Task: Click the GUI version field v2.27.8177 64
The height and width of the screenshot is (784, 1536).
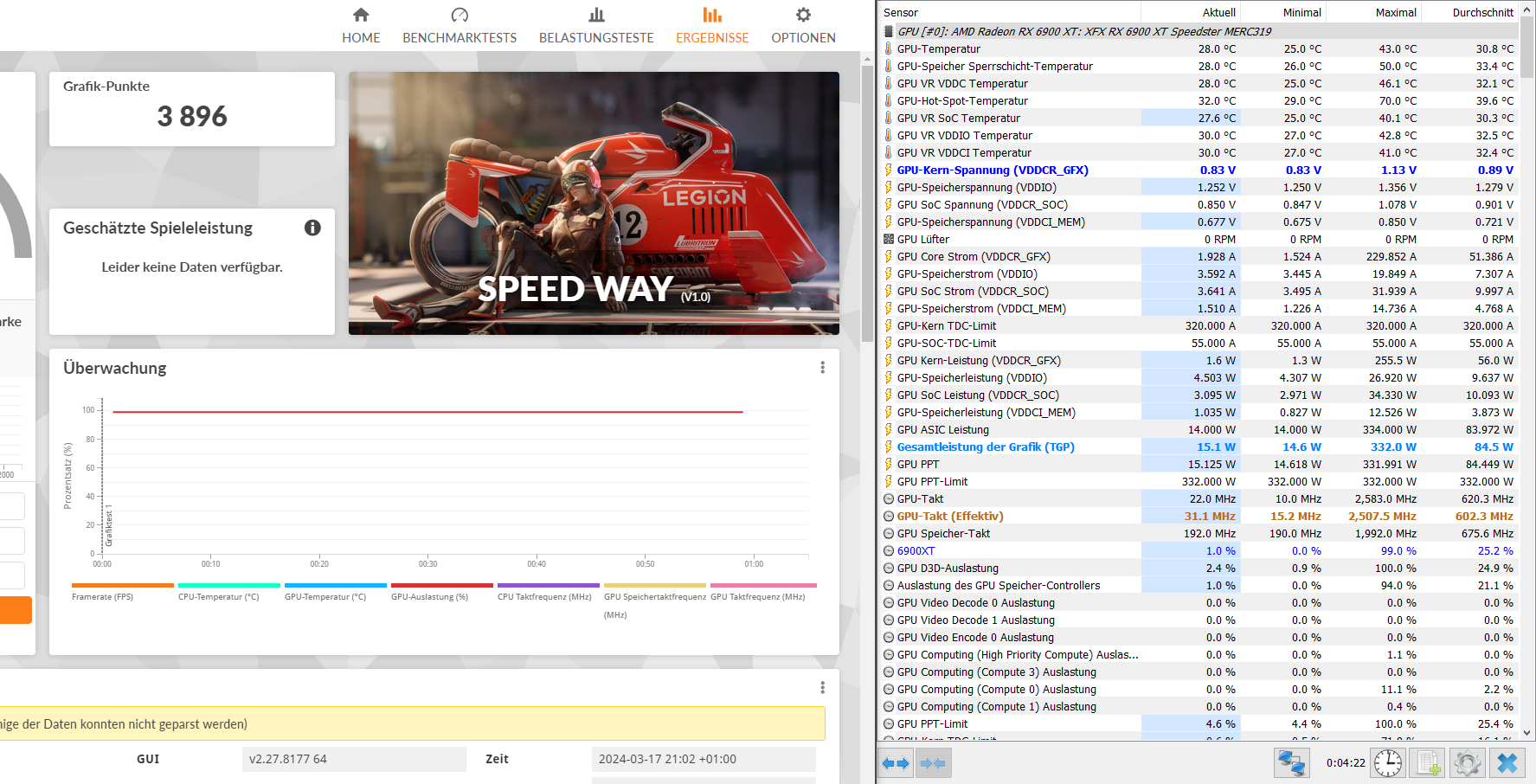Action: coord(354,759)
